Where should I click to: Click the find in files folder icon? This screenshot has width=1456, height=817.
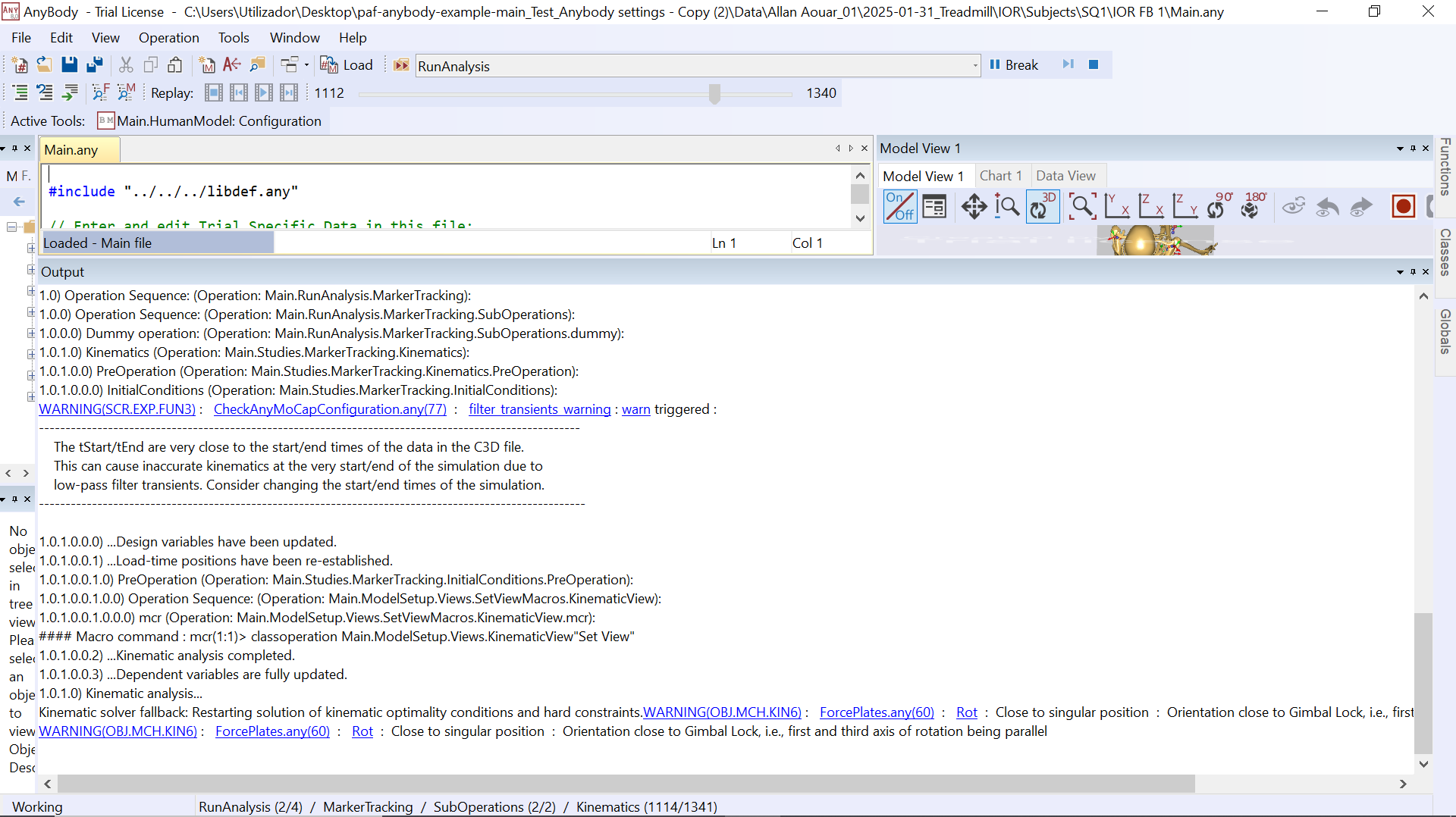[258, 65]
